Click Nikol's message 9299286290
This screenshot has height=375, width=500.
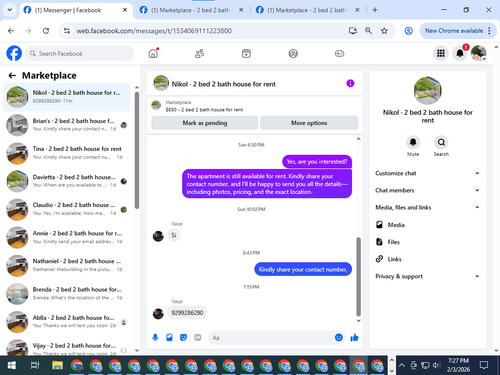click(187, 313)
